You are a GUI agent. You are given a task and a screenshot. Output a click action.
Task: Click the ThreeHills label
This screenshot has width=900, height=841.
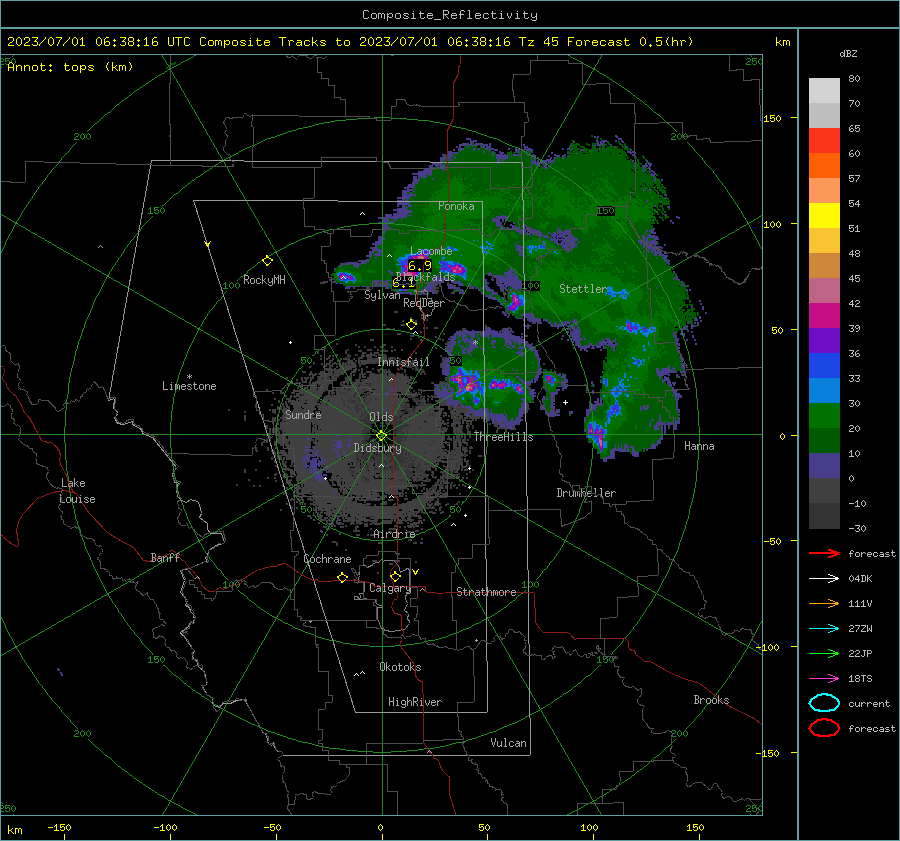click(503, 437)
